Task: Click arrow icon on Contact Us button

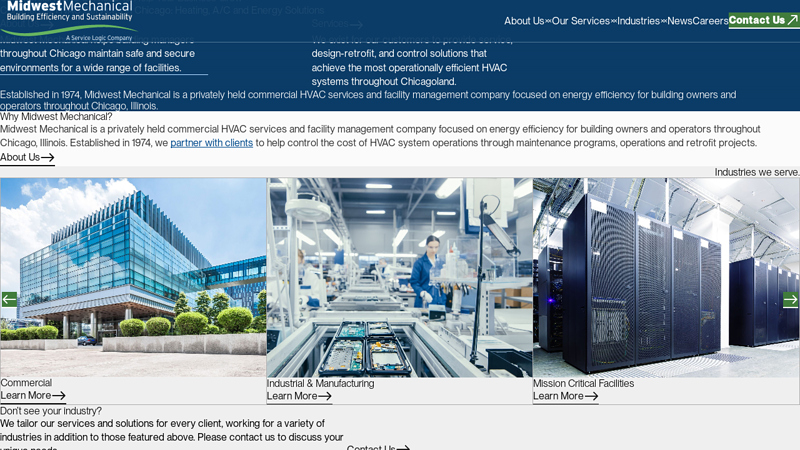Action: pyautogui.click(x=793, y=20)
